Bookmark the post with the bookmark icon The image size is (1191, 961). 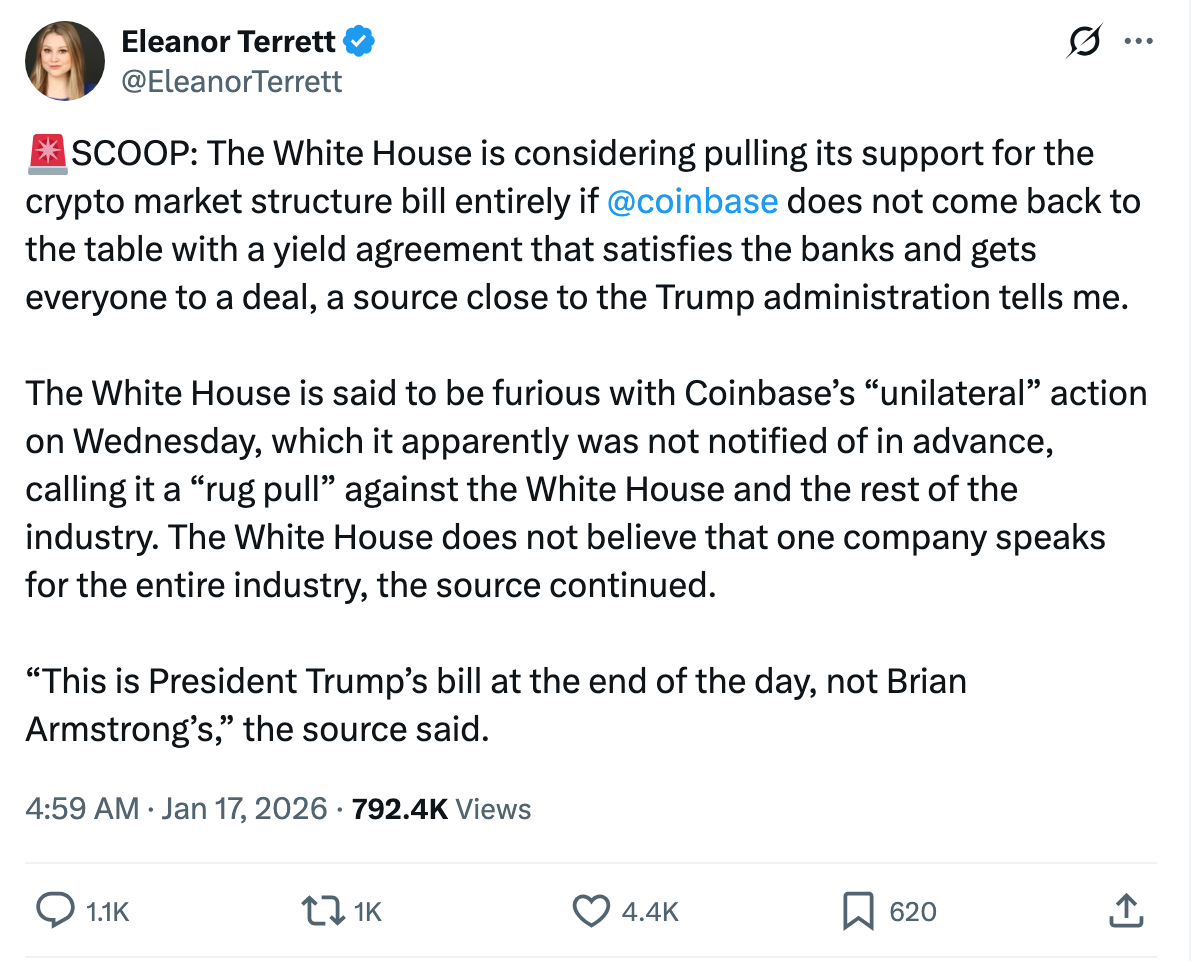[859, 910]
